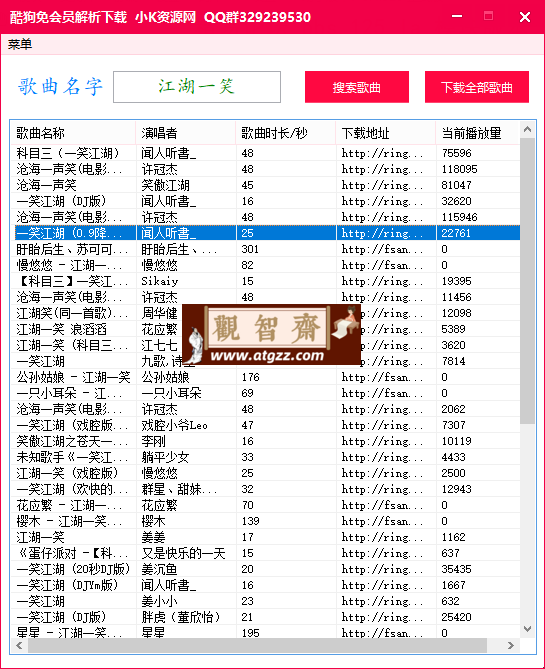Sort by 歌曲时长/秒 column header

click(x=286, y=133)
